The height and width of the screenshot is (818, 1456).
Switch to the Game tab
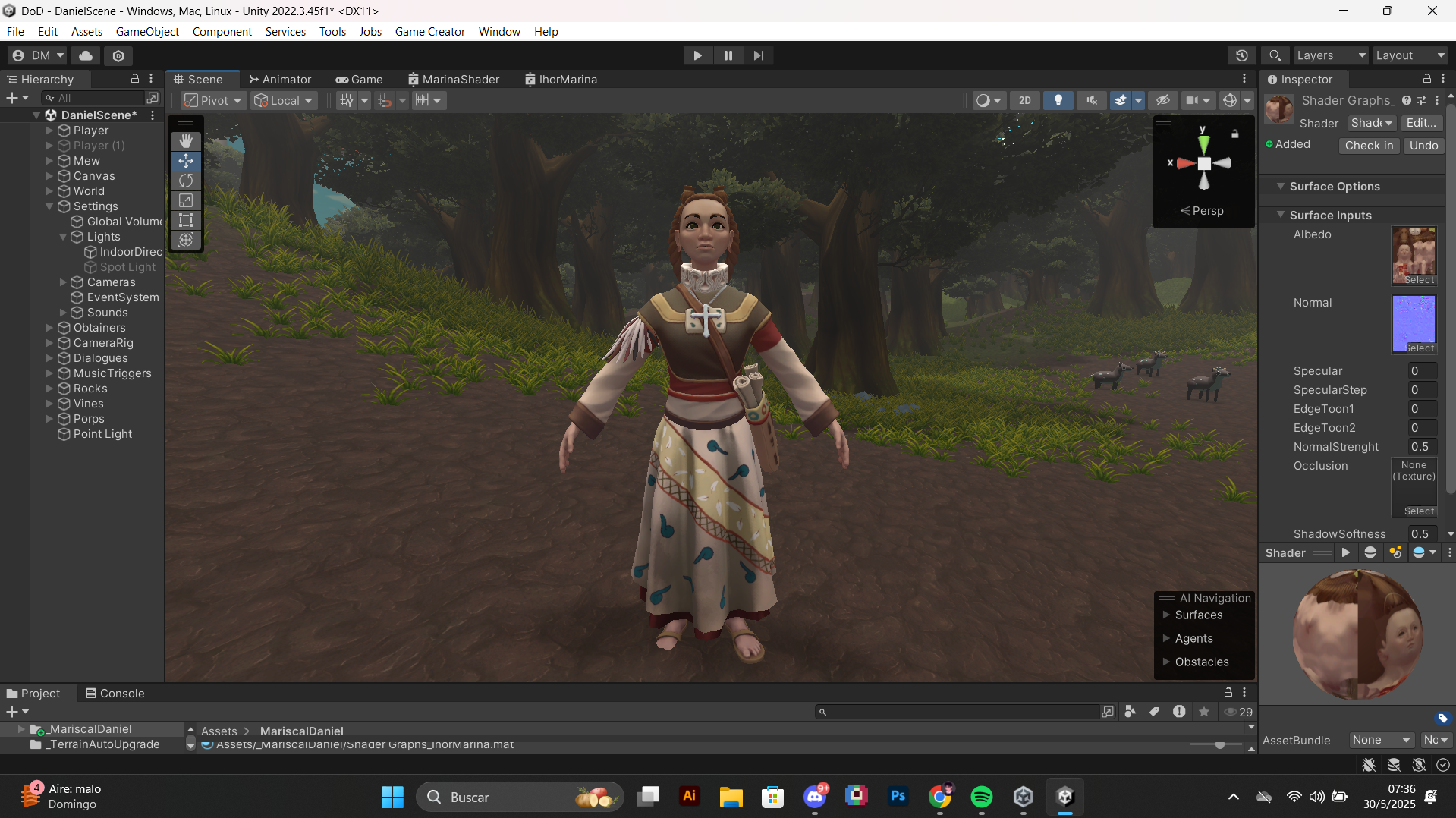click(360, 79)
